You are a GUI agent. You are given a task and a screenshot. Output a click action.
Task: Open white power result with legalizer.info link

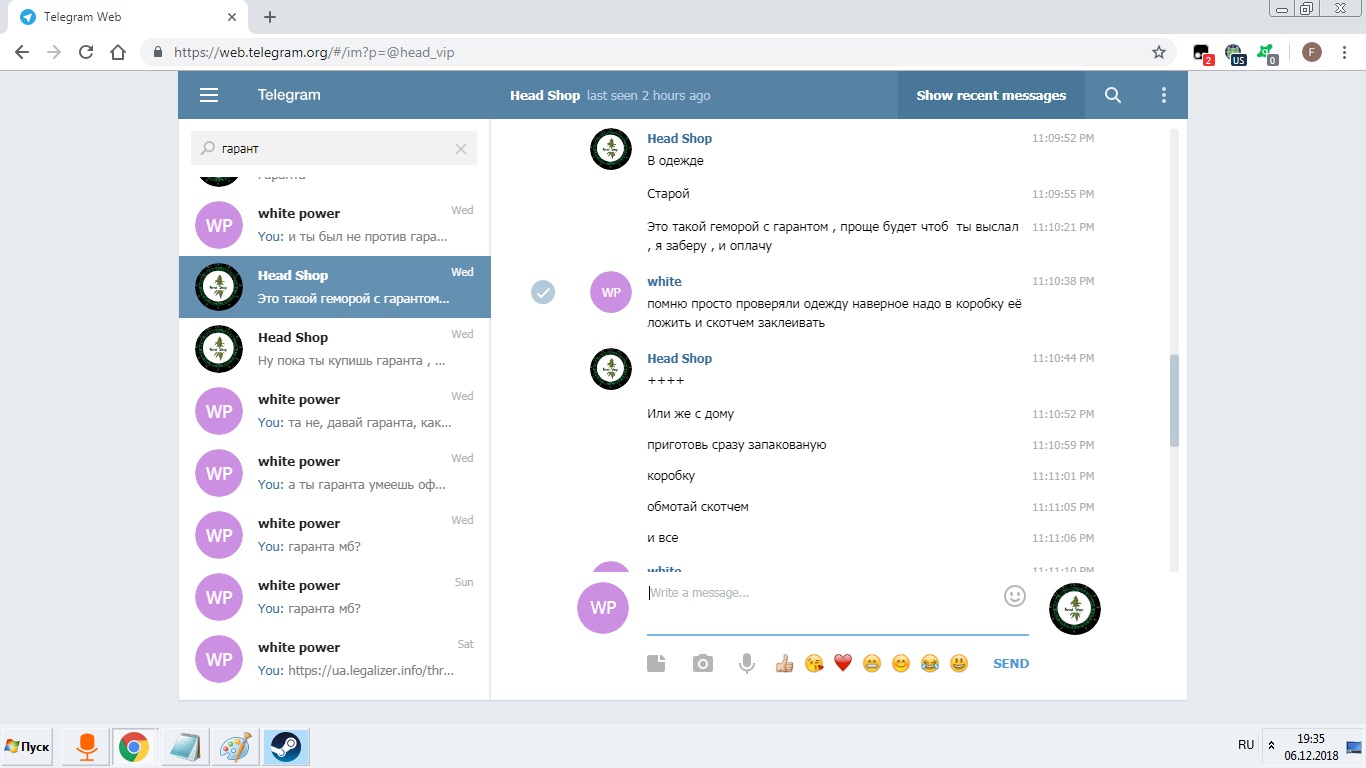click(335, 659)
